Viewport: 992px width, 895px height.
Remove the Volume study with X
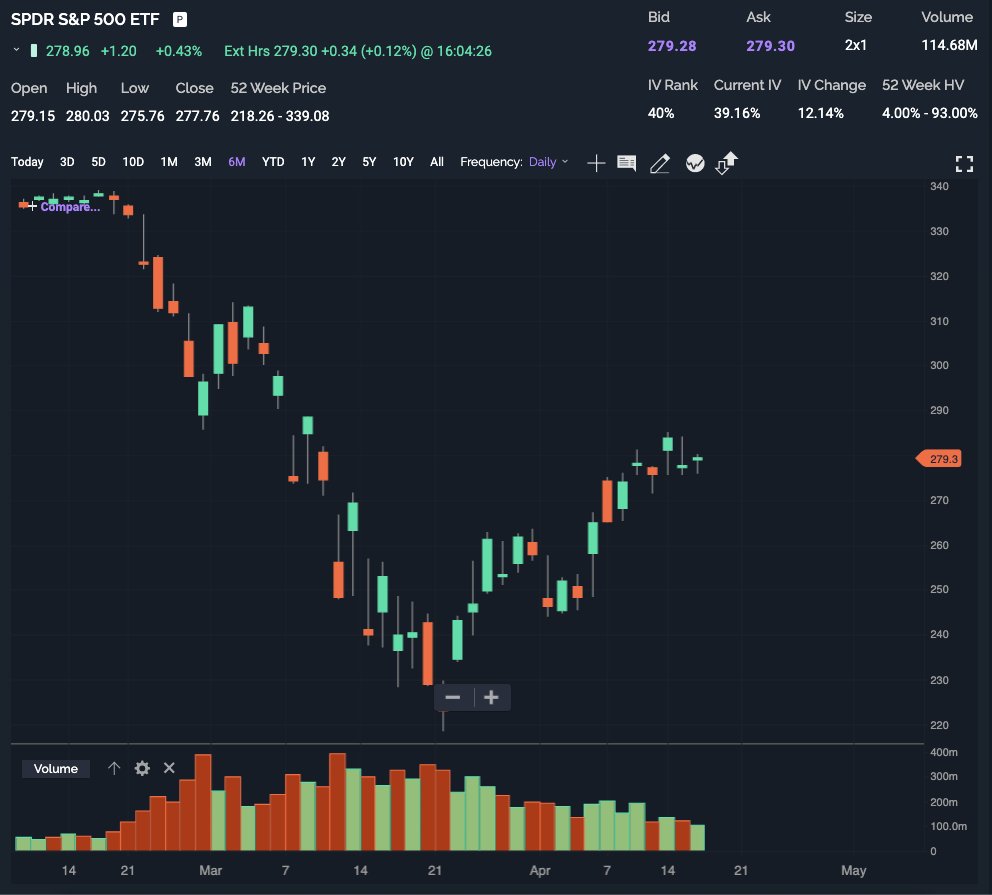coord(169,768)
